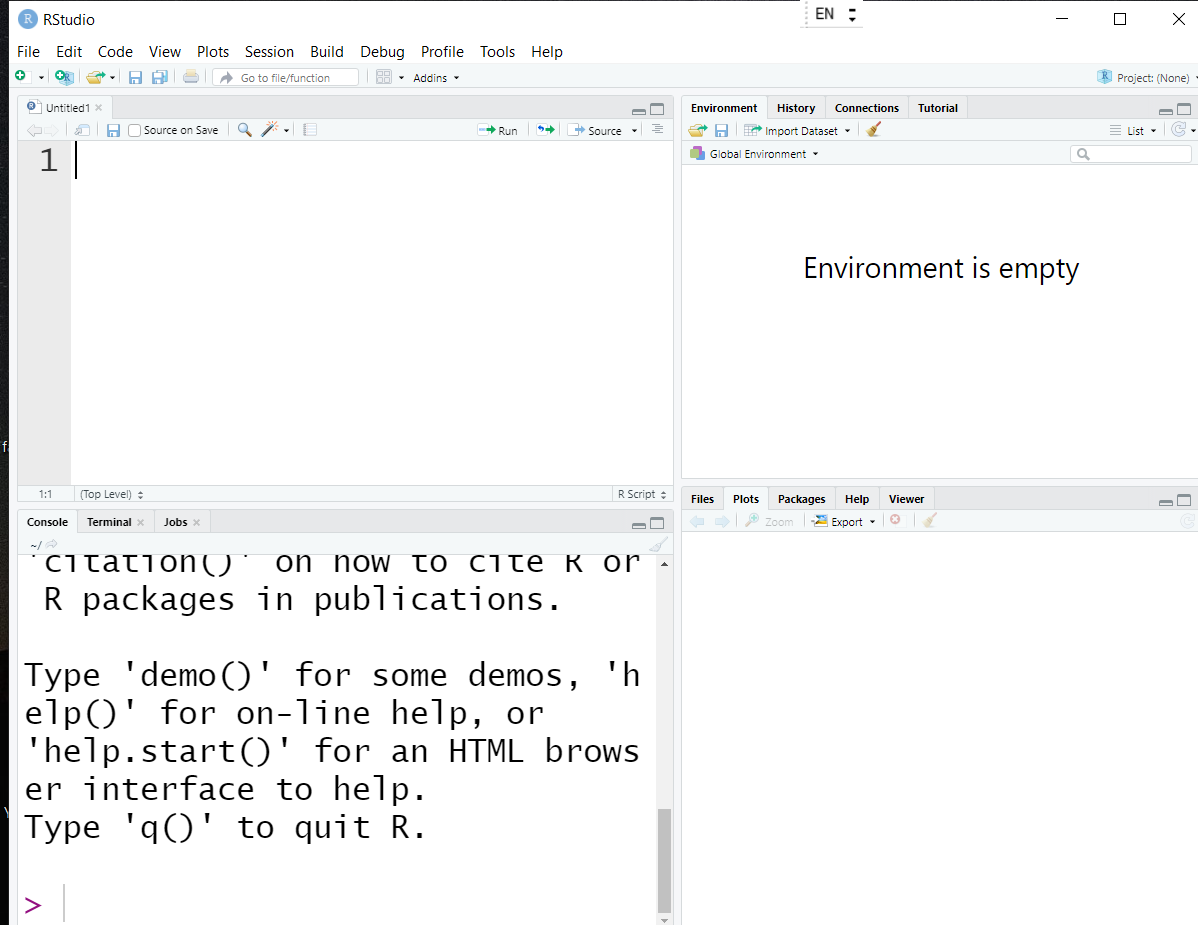
Task: Show in new window icon in editor
Action: click(82, 131)
